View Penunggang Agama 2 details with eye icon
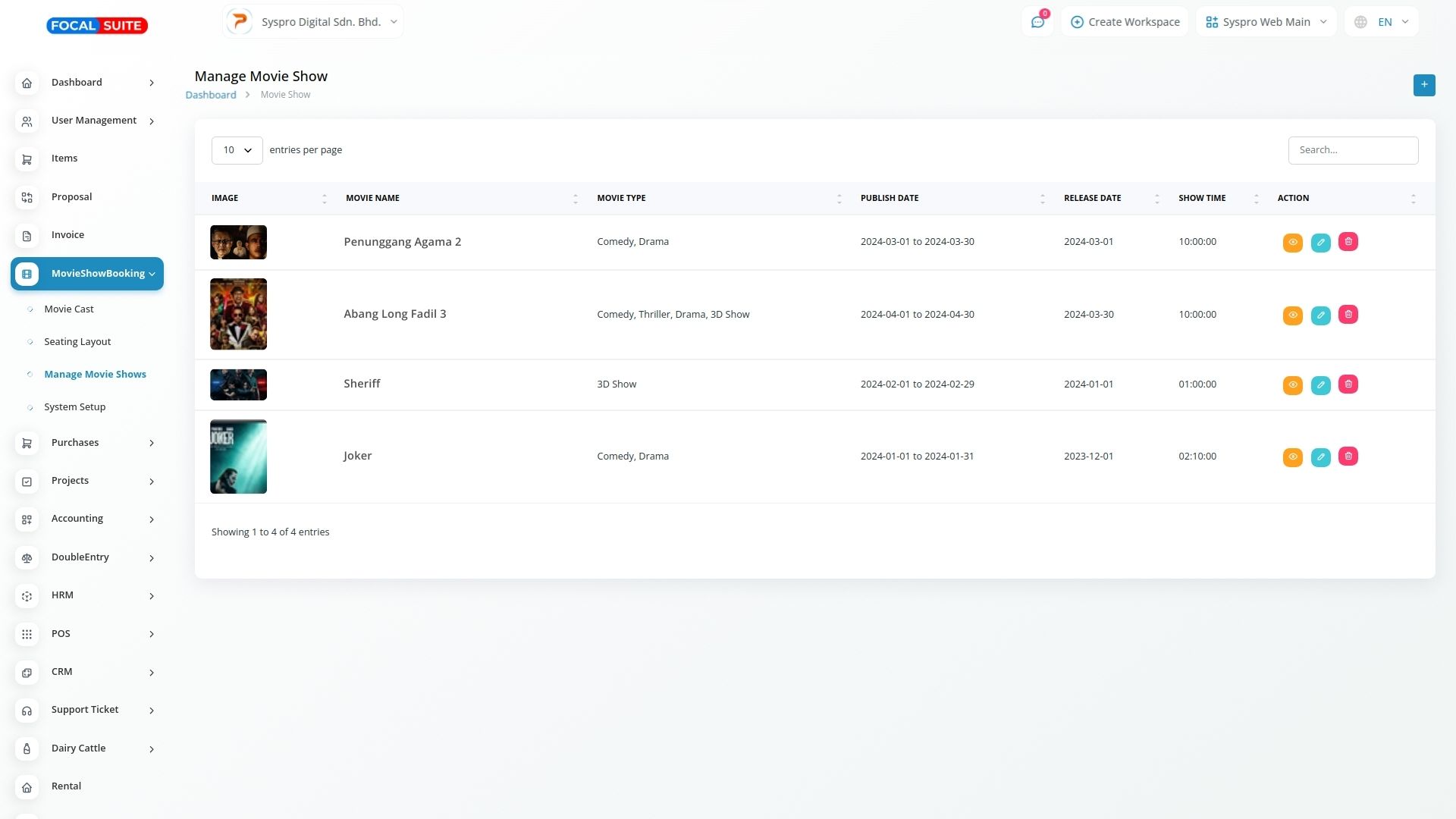The image size is (1456, 819). pyautogui.click(x=1292, y=243)
